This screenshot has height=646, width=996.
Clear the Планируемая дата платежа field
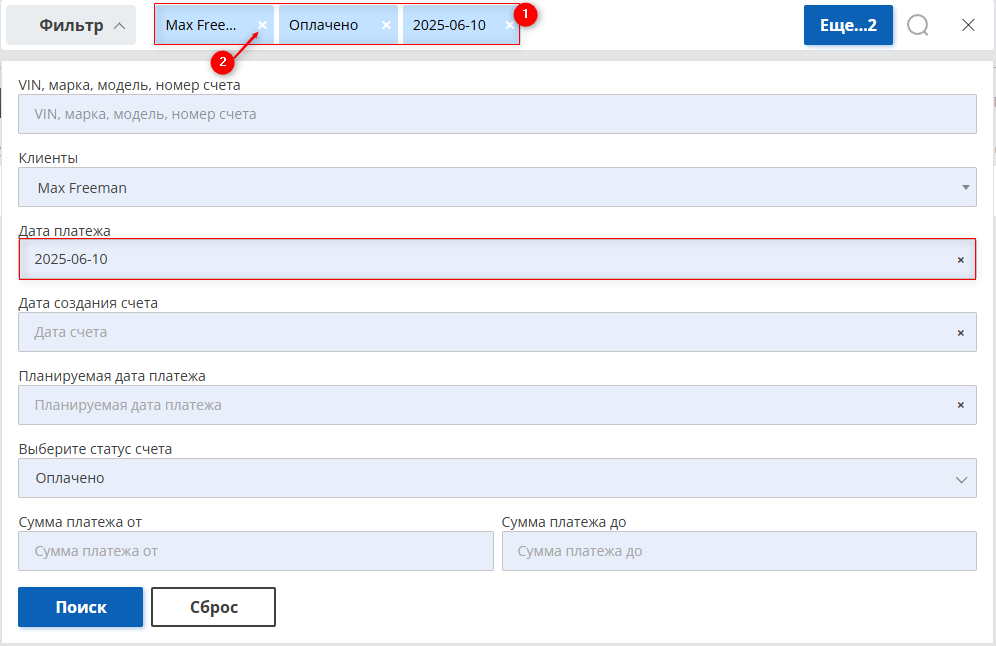[960, 405]
